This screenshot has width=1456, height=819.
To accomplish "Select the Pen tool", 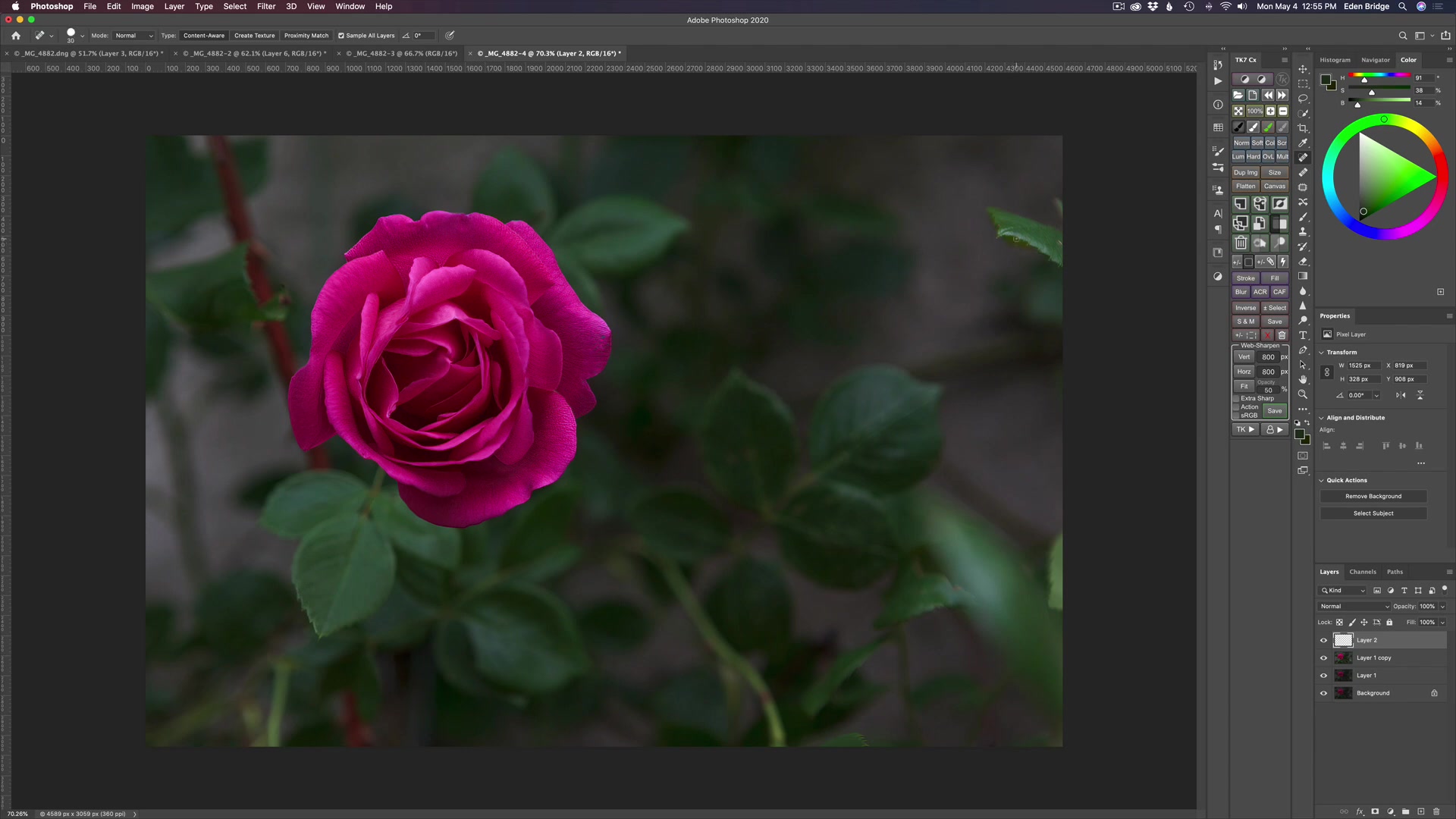I will [x=1303, y=350].
